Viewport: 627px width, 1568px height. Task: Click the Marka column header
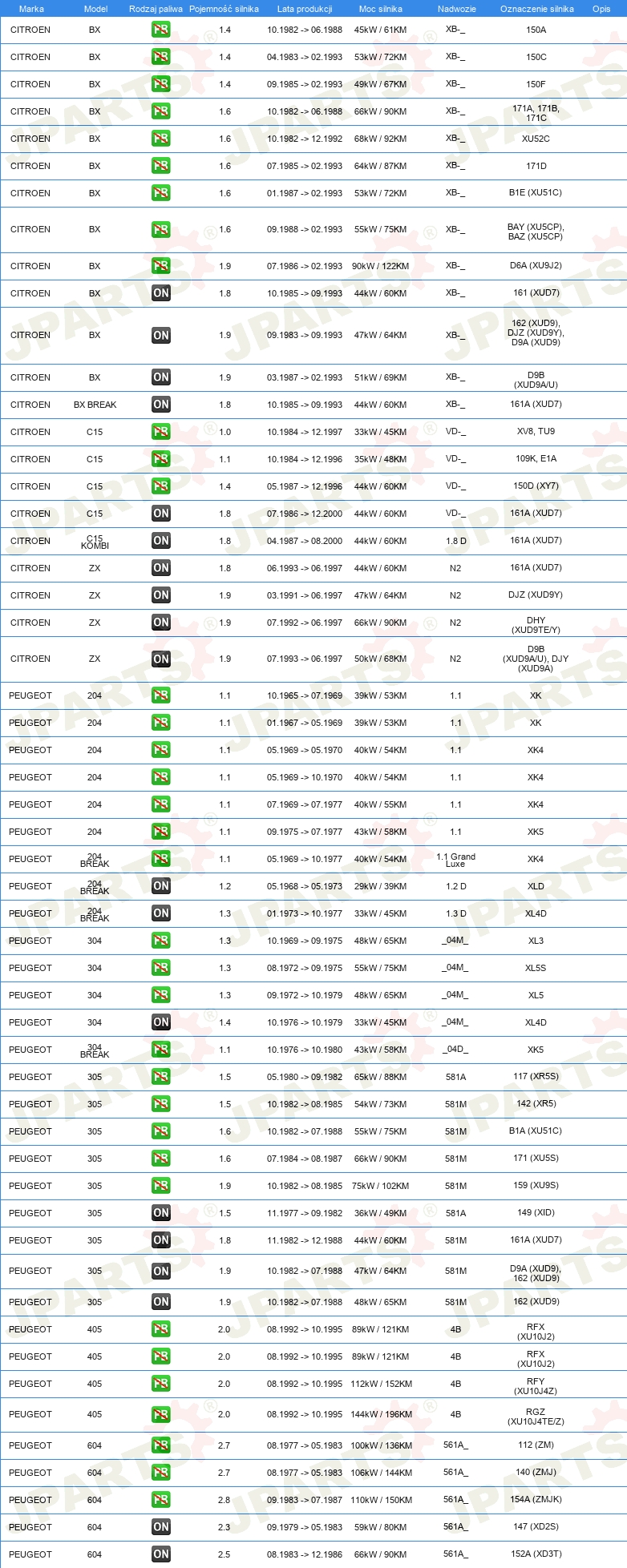click(31, 9)
